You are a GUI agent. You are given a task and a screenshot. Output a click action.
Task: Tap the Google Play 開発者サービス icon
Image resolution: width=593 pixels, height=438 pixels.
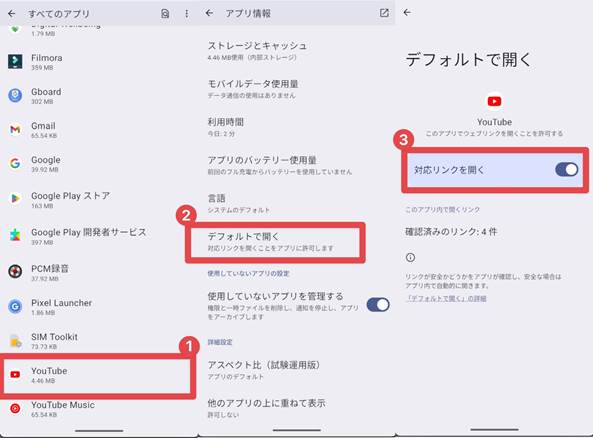pos(15,235)
